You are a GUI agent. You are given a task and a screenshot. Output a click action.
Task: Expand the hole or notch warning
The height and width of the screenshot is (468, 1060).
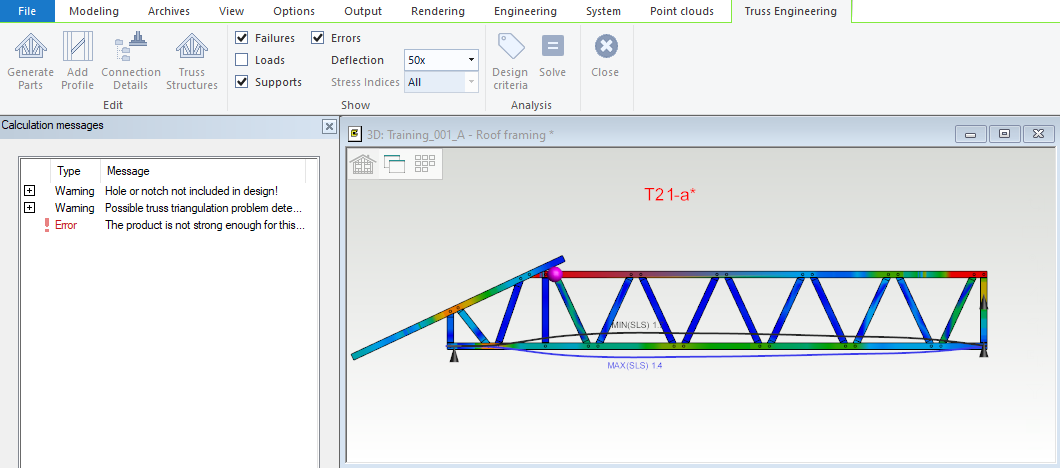pyautogui.click(x=29, y=190)
